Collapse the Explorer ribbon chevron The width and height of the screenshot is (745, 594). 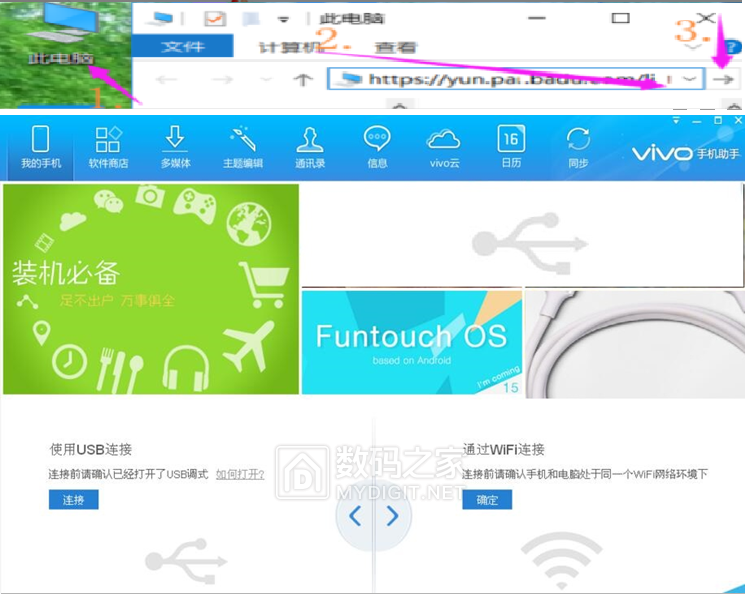point(693,47)
